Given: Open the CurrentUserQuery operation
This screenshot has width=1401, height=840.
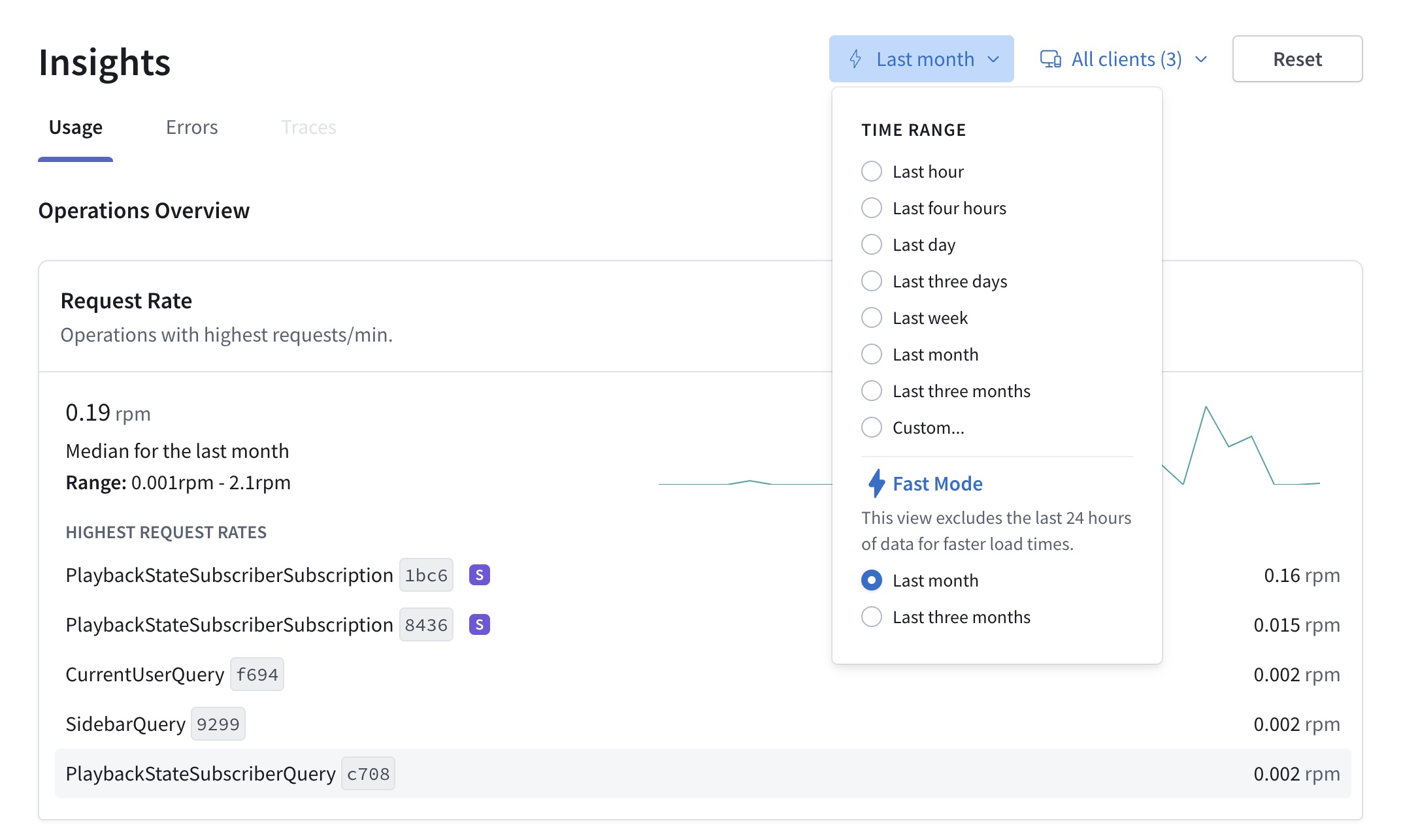Looking at the screenshot, I should [145, 674].
